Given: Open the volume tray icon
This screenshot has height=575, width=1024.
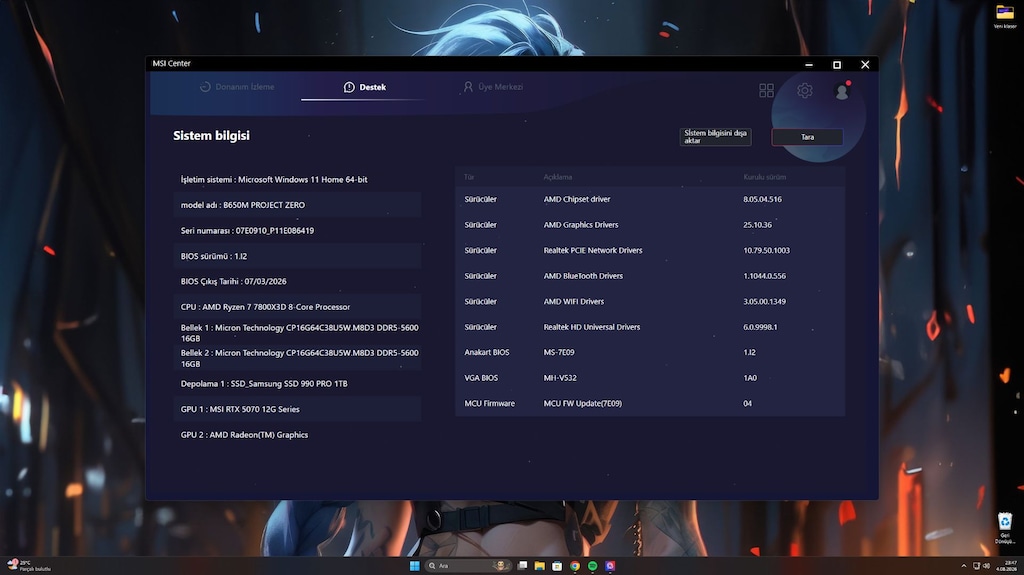Looking at the screenshot, I should [986, 566].
